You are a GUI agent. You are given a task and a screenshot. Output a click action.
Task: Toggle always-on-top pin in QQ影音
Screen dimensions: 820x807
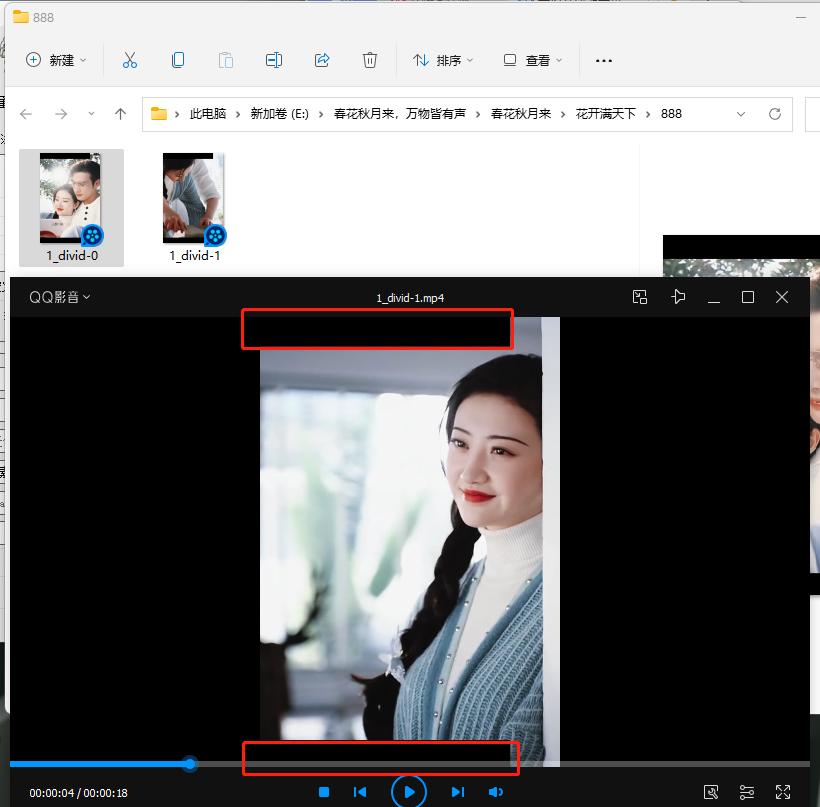coord(678,297)
